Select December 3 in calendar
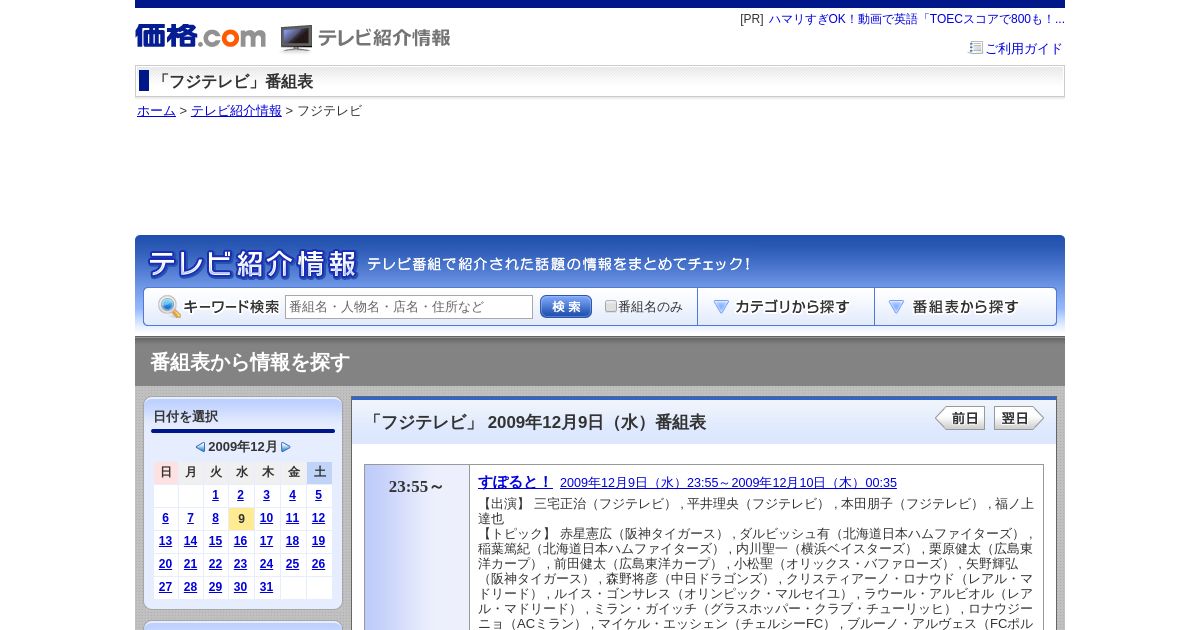Image resolution: width=1200 pixels, height=630 pixels. click(x=266, y=495)
